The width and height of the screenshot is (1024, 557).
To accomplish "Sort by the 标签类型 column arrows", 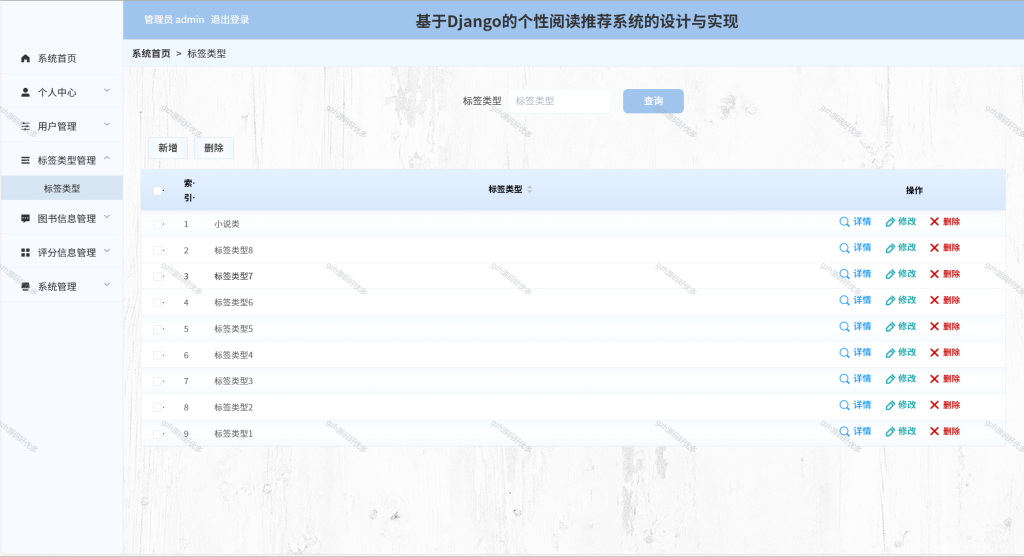I will (530, 189).
